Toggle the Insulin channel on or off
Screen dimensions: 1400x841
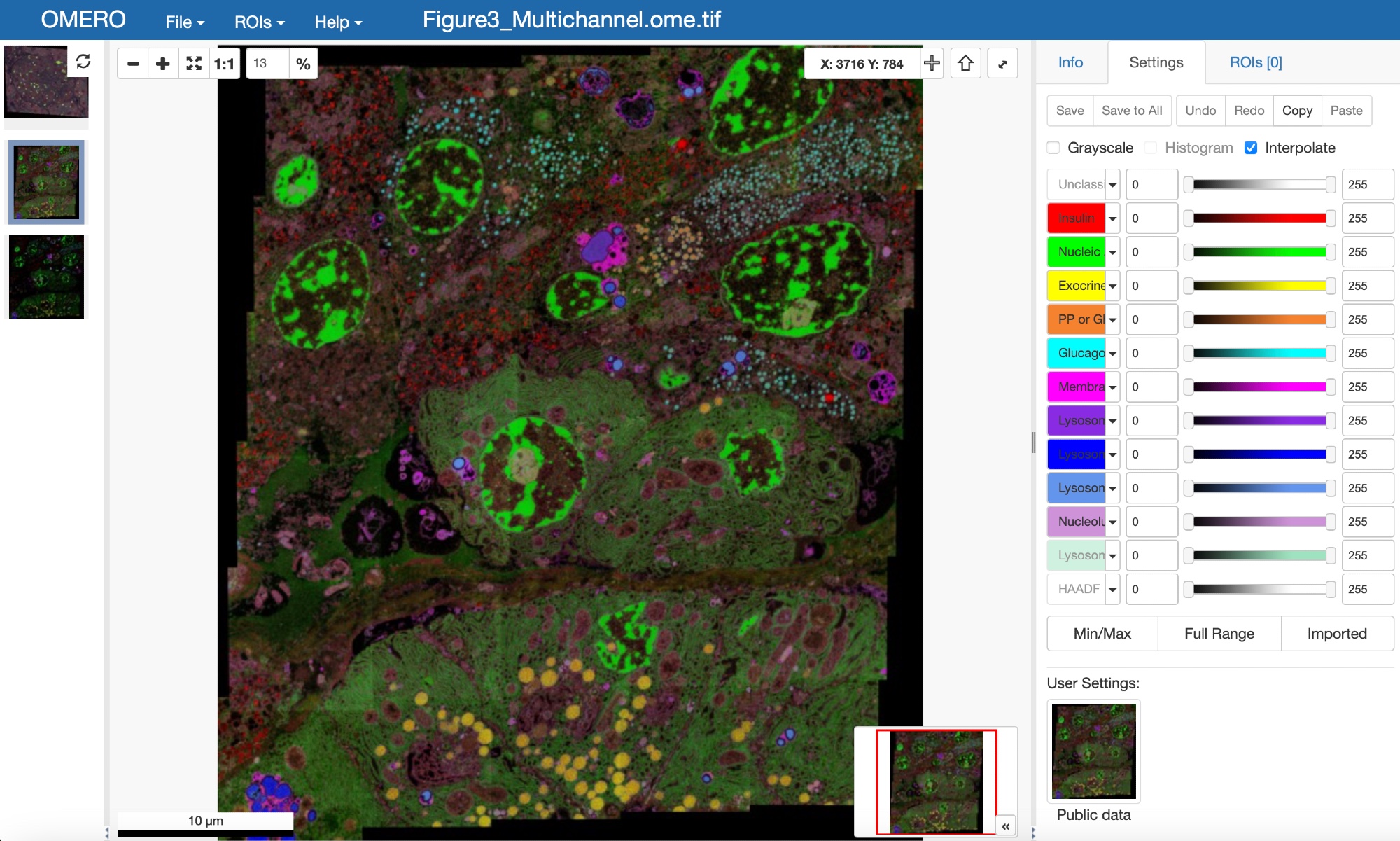[x=1076, y=218]
